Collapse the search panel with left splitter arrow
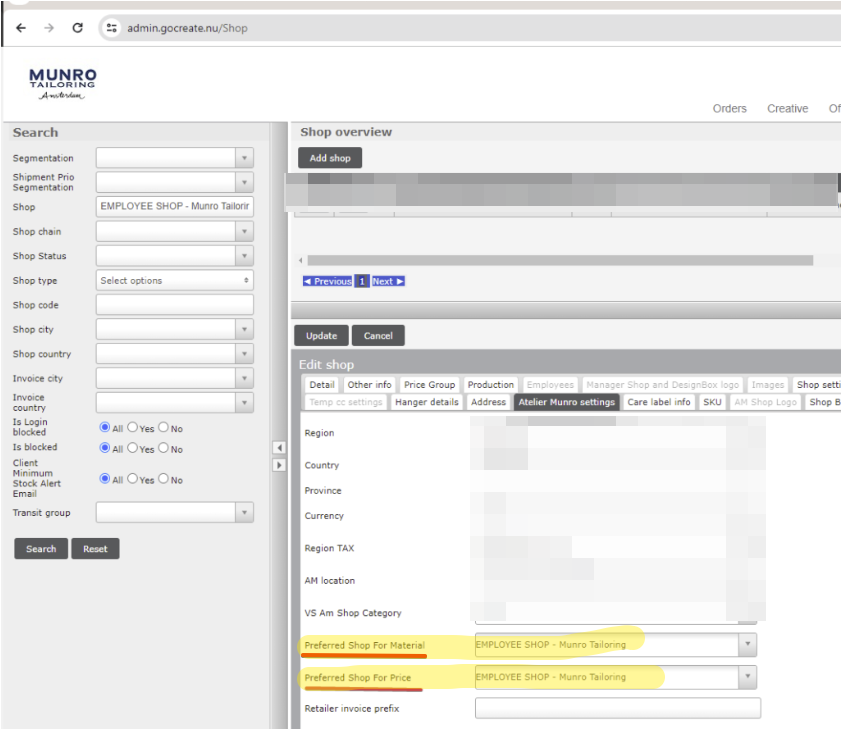The height and width of the screenshot is (734, 842). click(279, 448)
